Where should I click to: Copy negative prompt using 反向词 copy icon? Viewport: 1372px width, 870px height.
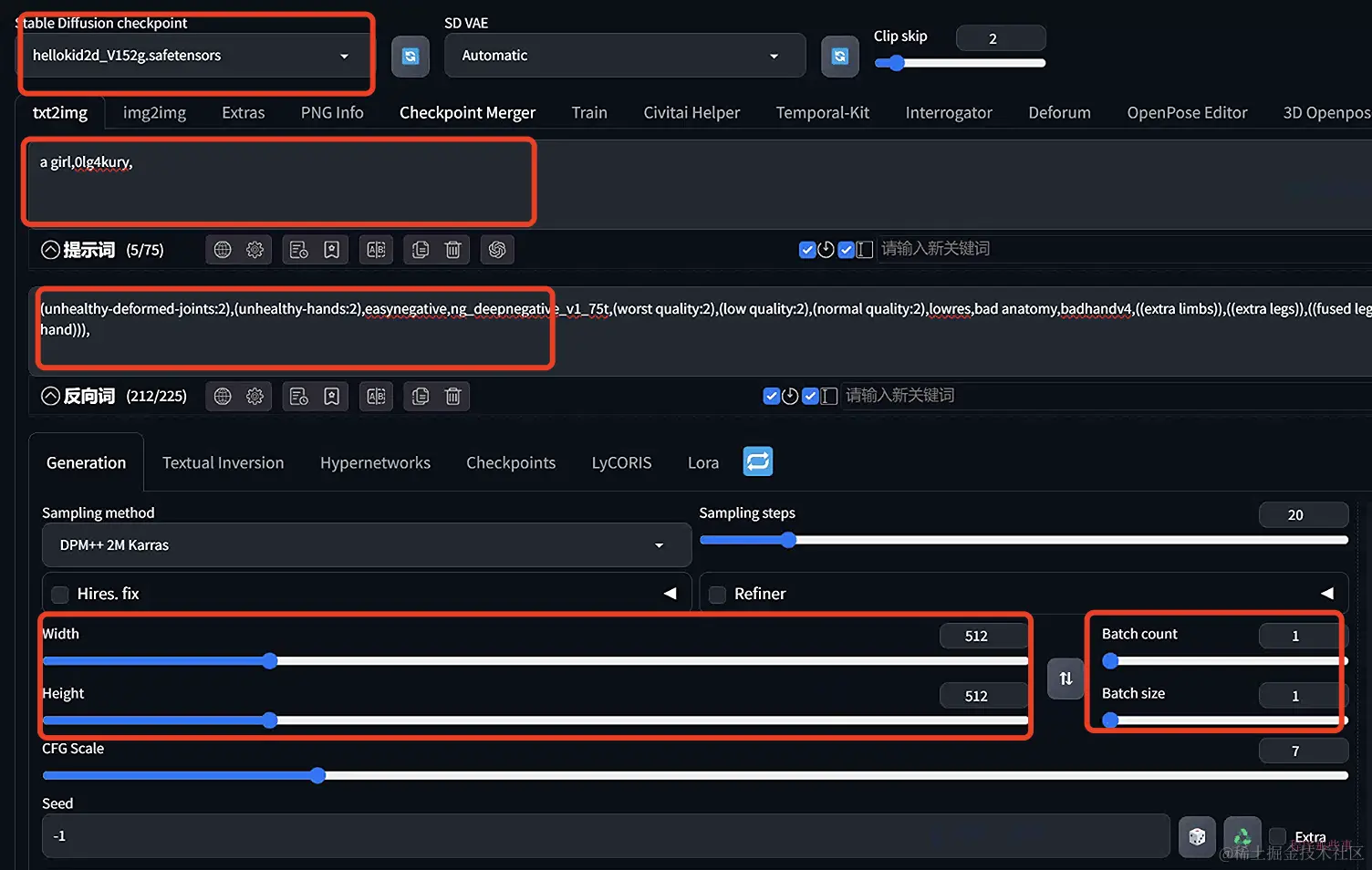(x=421, y=396)
